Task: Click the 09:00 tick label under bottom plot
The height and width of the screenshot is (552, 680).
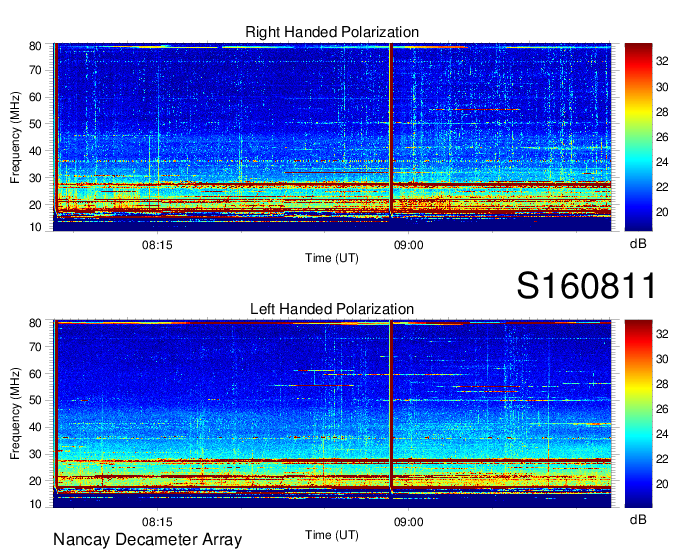Action: click(x=409, y=522)
